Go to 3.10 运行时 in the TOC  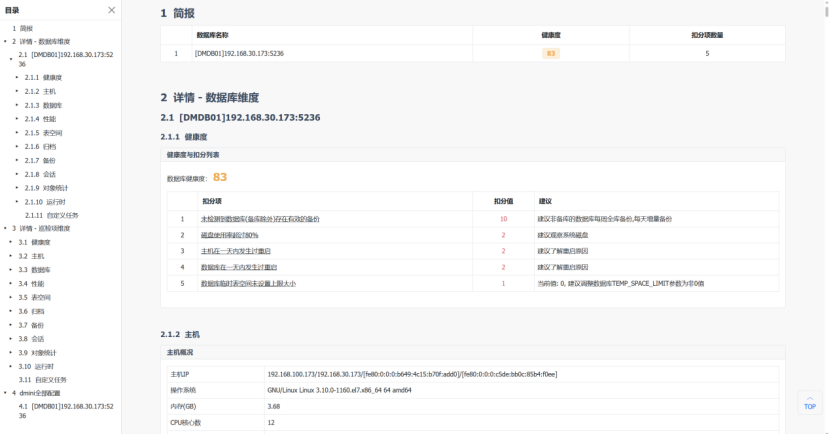pyautogui.click(x=36, y=366)
